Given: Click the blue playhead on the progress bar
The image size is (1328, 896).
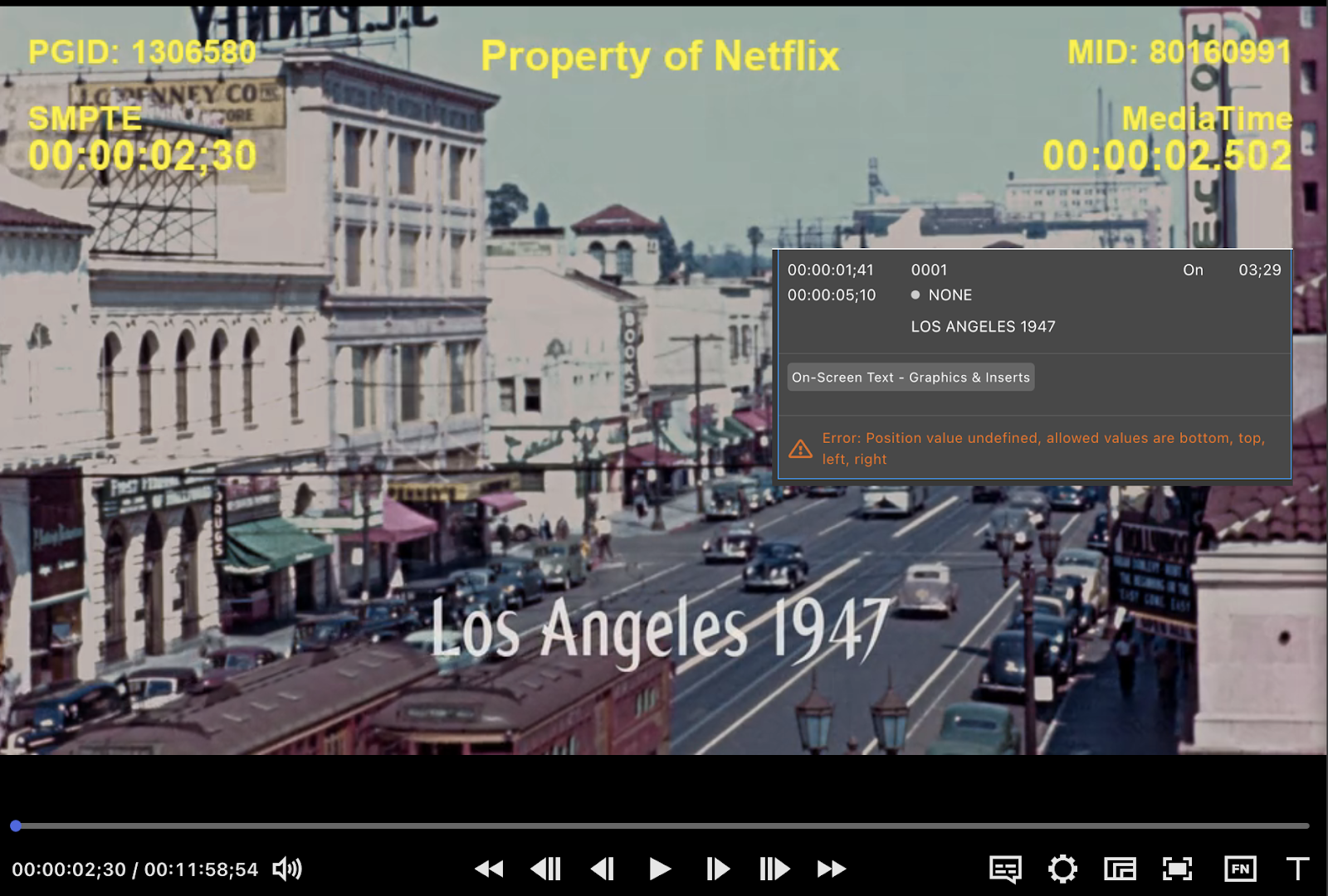Looking at the screenshot, I should click(x=16, y=825).
